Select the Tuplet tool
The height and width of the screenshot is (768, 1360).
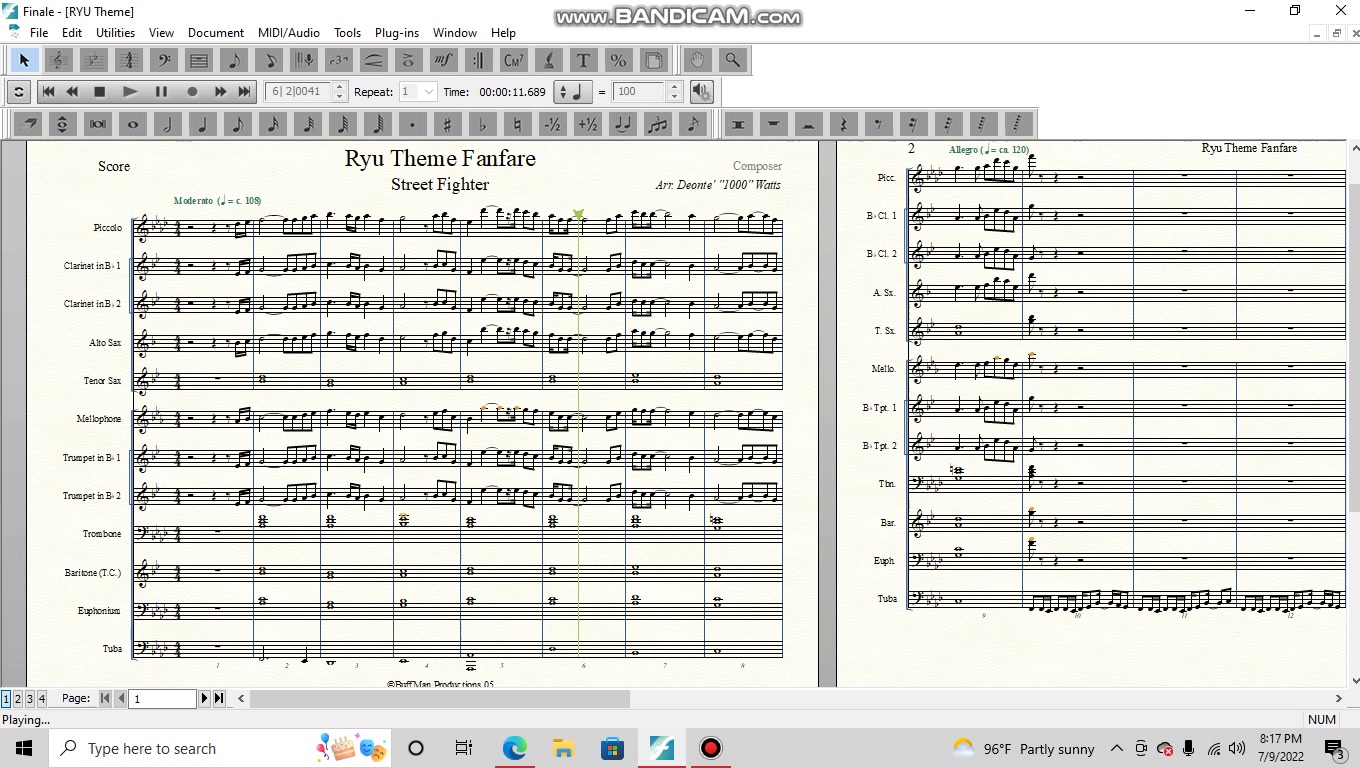(339, 61)
